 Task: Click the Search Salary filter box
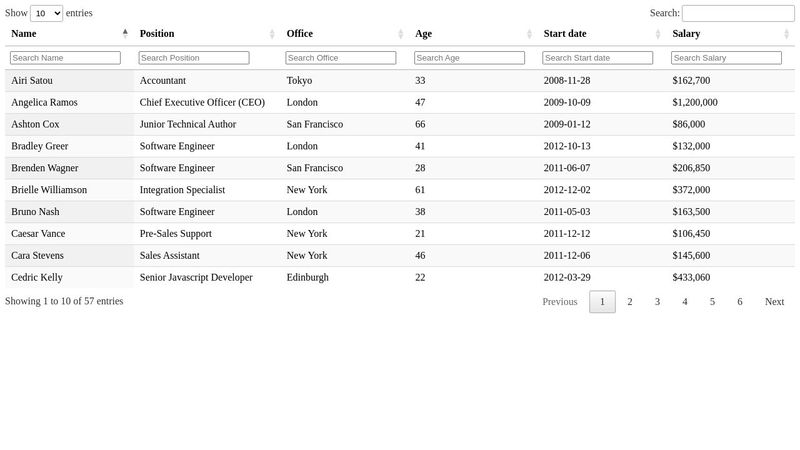[x=726, y=58]
